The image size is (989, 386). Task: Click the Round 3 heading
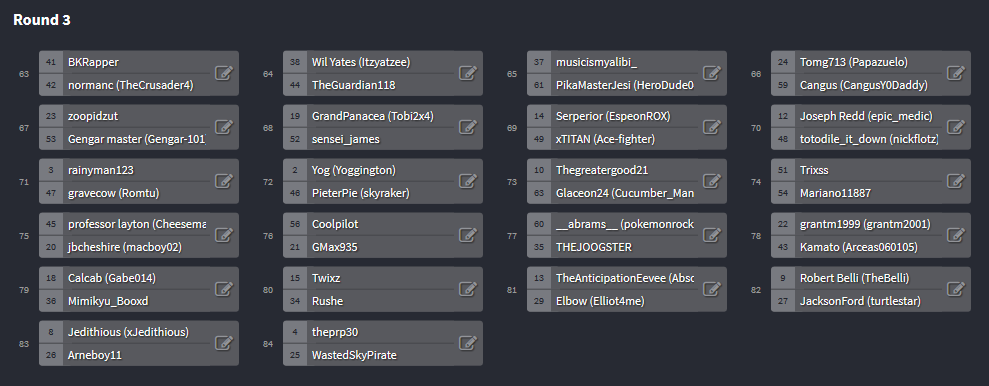[42, 20]
